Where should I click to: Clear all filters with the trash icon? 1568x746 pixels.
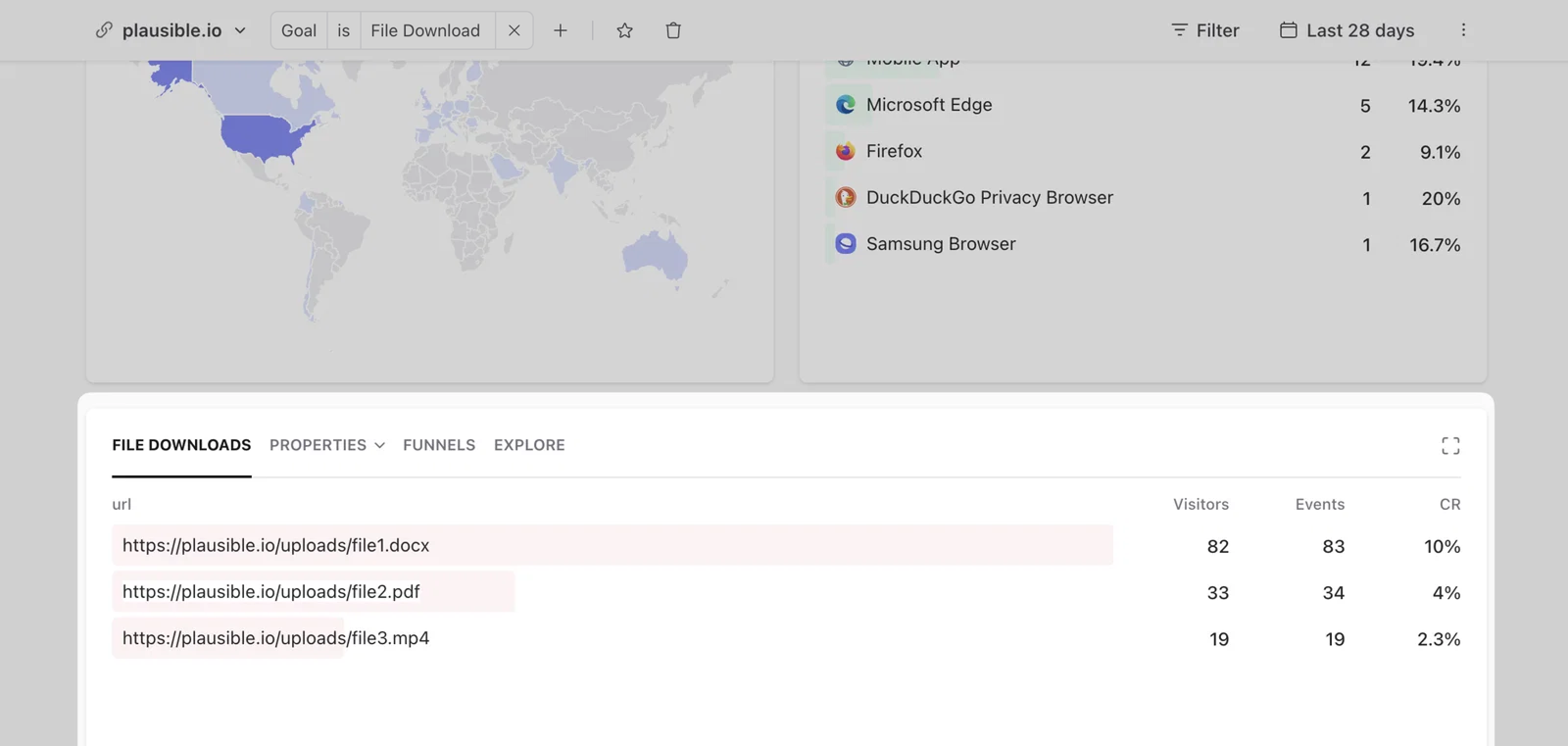click(x=673, y=30)
